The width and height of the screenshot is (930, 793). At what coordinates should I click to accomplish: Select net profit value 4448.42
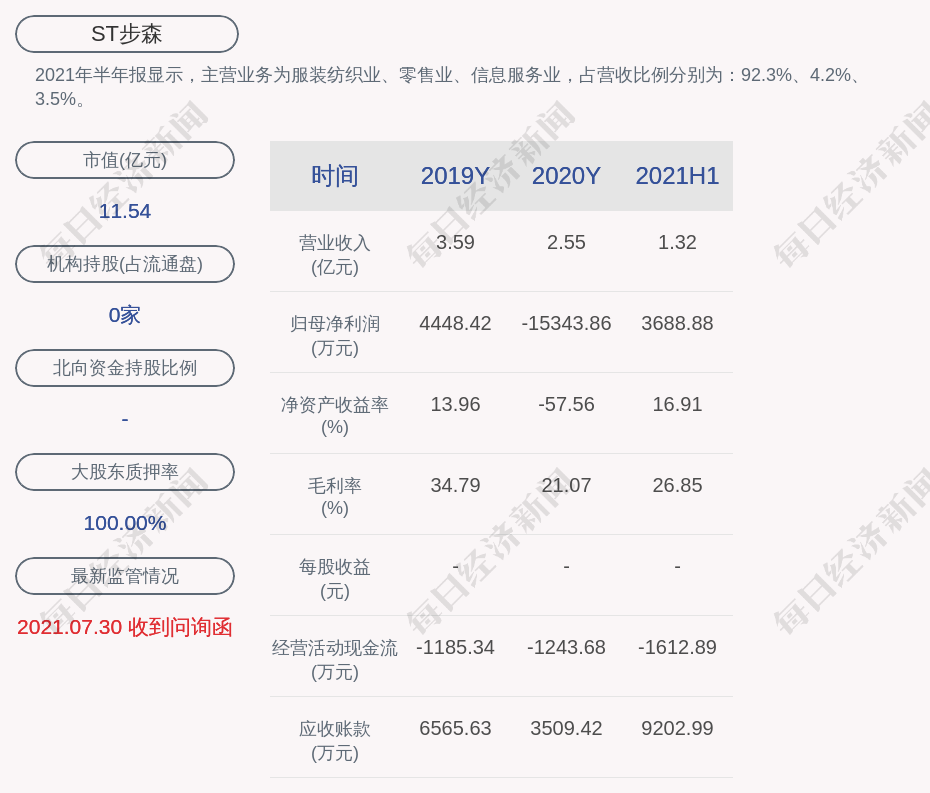pos(455,323)
